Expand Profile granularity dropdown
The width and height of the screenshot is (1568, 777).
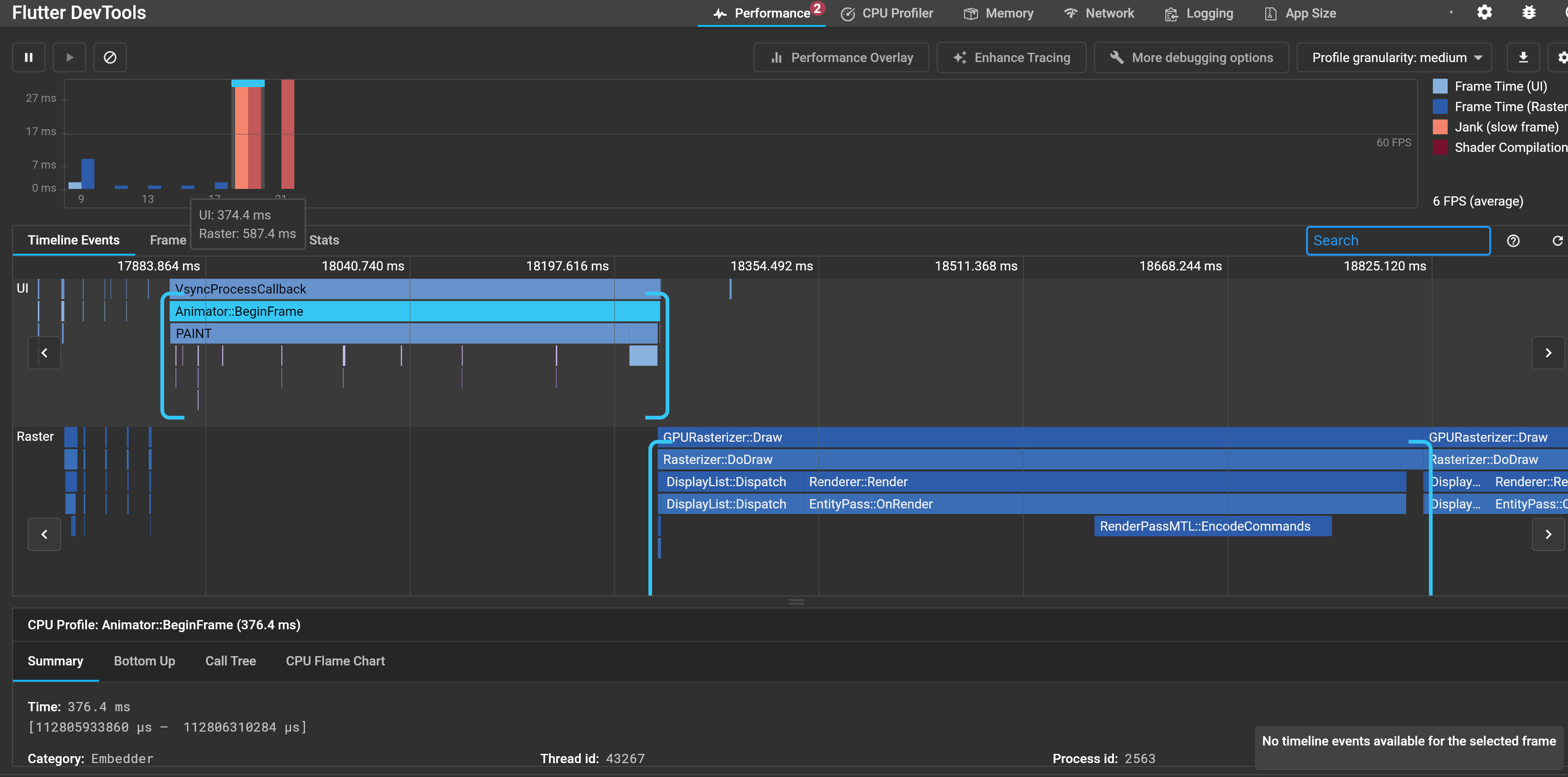click(1394, 57)
